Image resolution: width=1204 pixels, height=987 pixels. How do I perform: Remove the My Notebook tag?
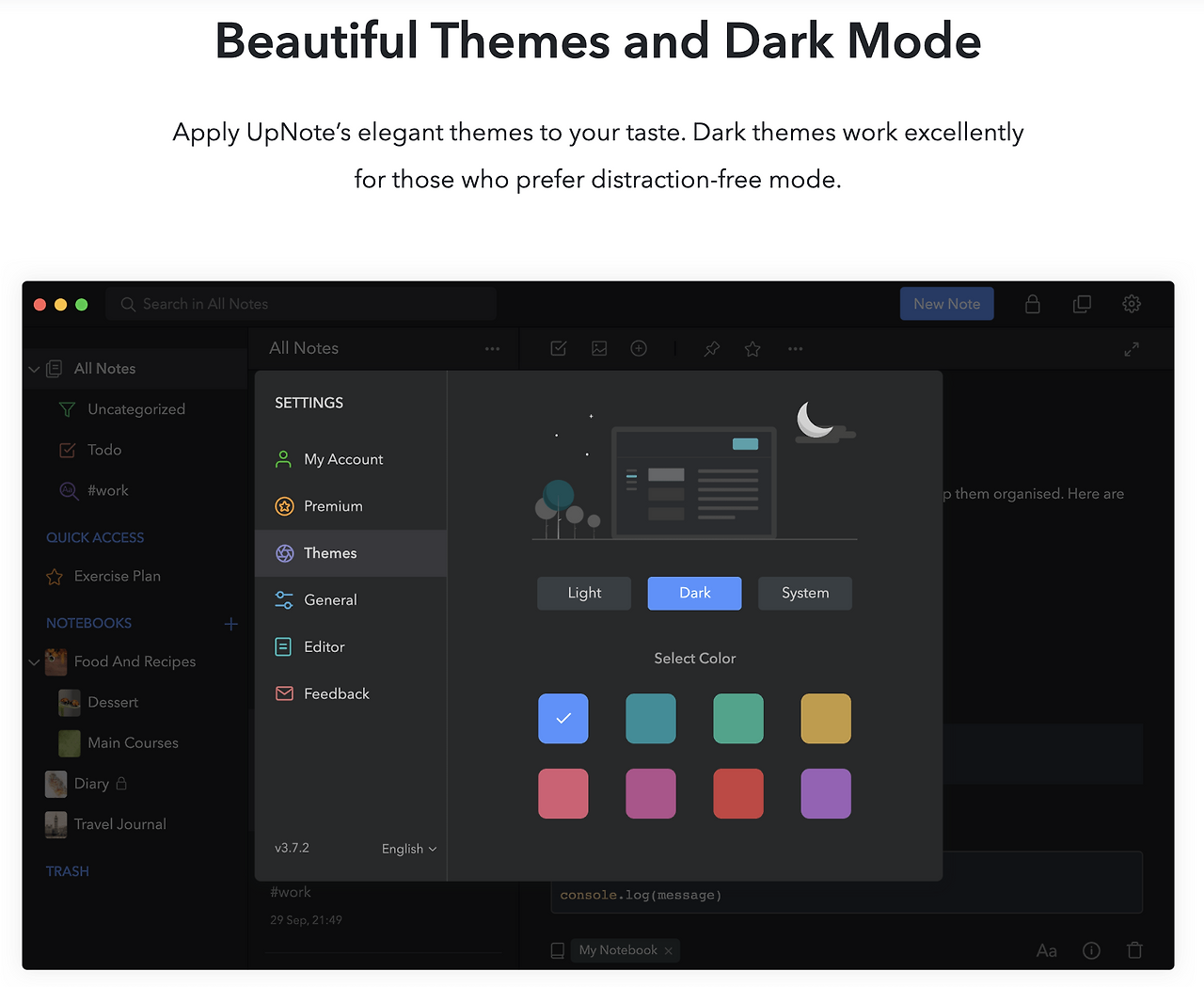coord(669,951)
